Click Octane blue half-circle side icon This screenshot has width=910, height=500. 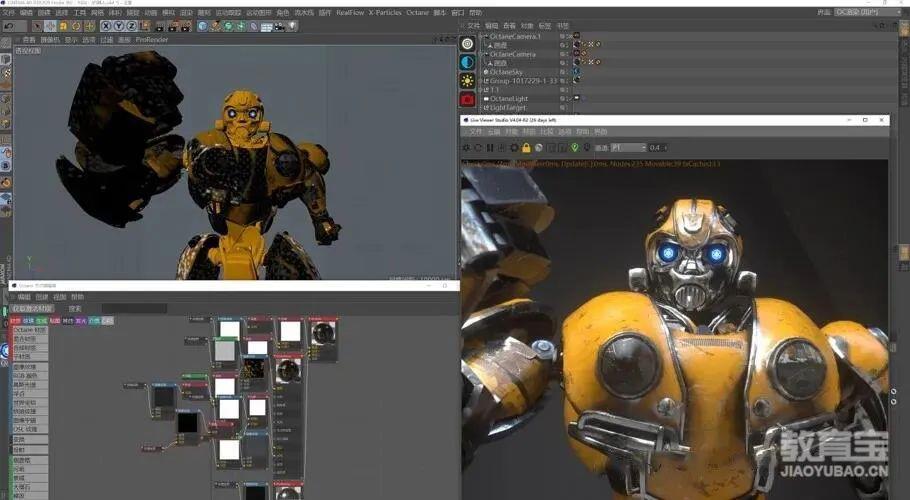[x=468, y=62]
